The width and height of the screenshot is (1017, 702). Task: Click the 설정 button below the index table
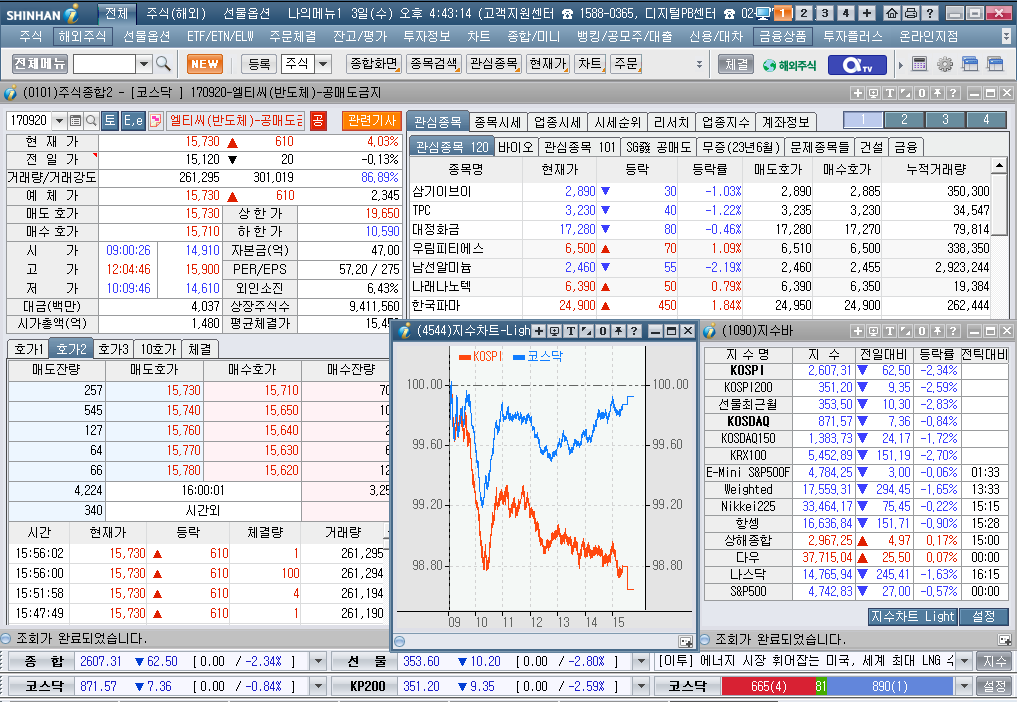(984, 616)
